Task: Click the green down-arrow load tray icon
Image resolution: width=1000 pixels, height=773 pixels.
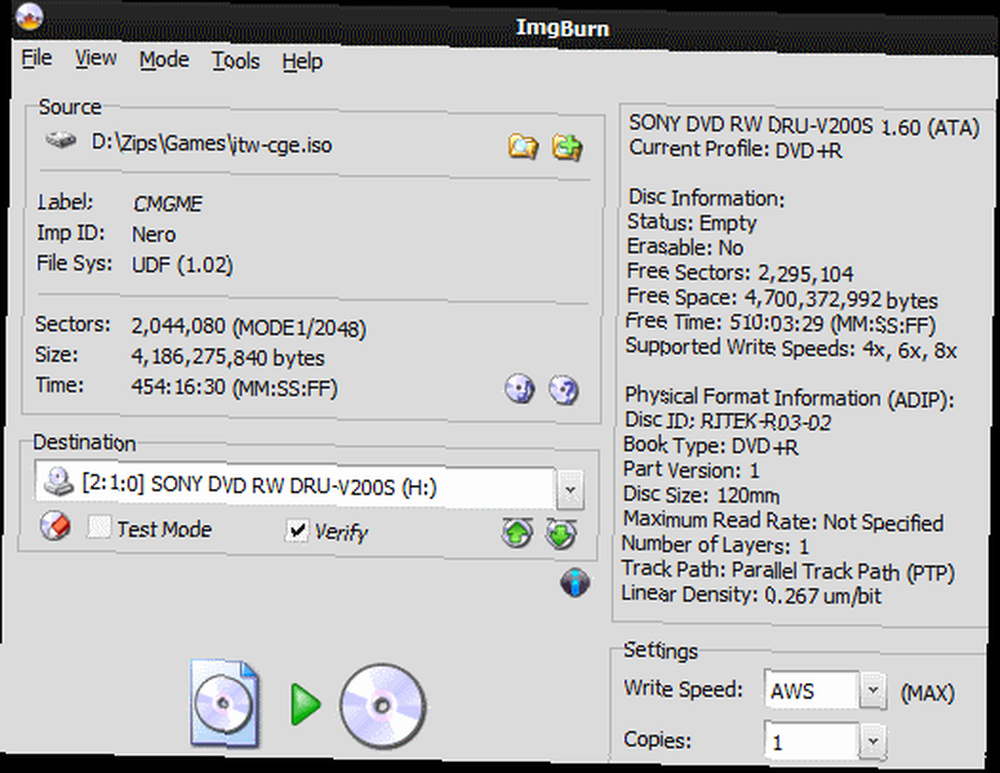Action: point(561,534)
